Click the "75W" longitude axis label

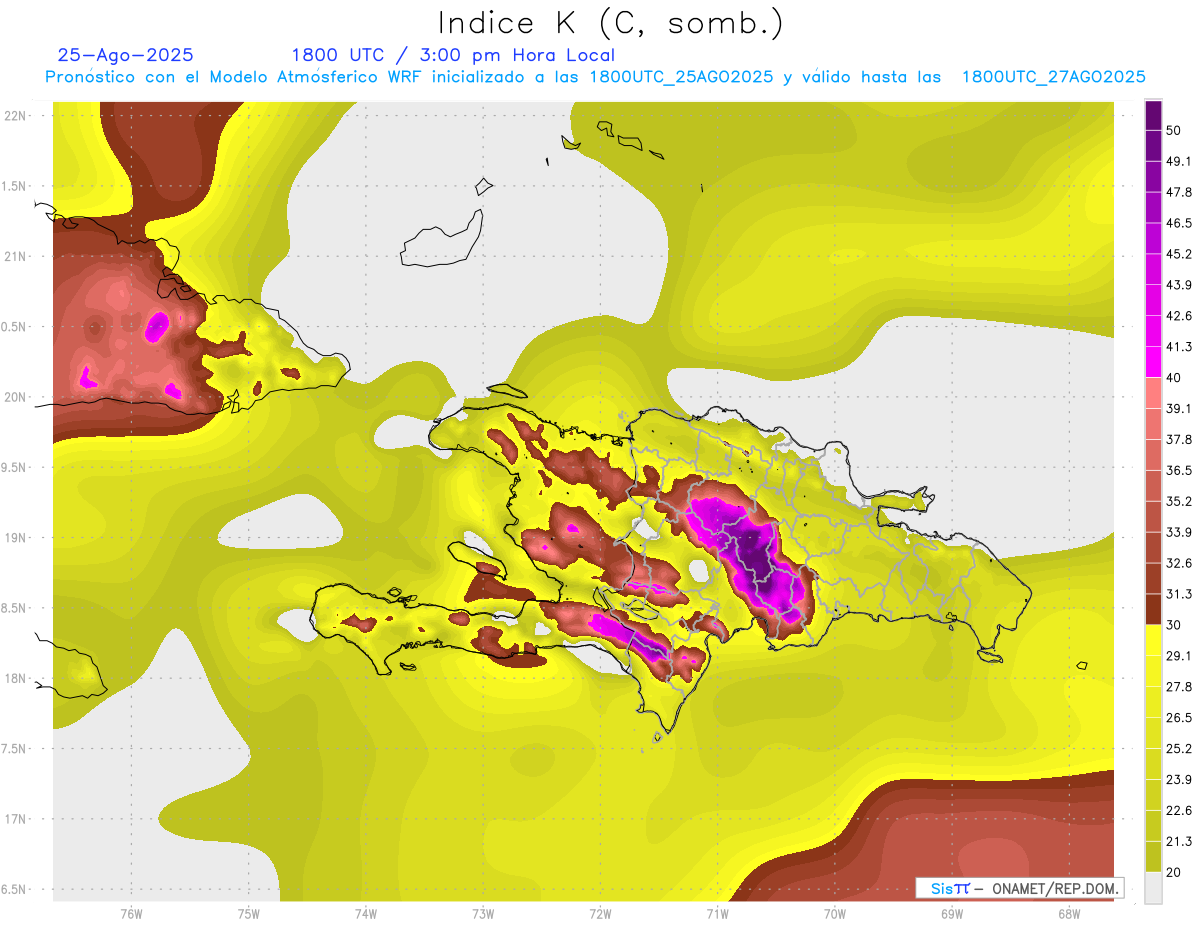[x=248, y=913]
